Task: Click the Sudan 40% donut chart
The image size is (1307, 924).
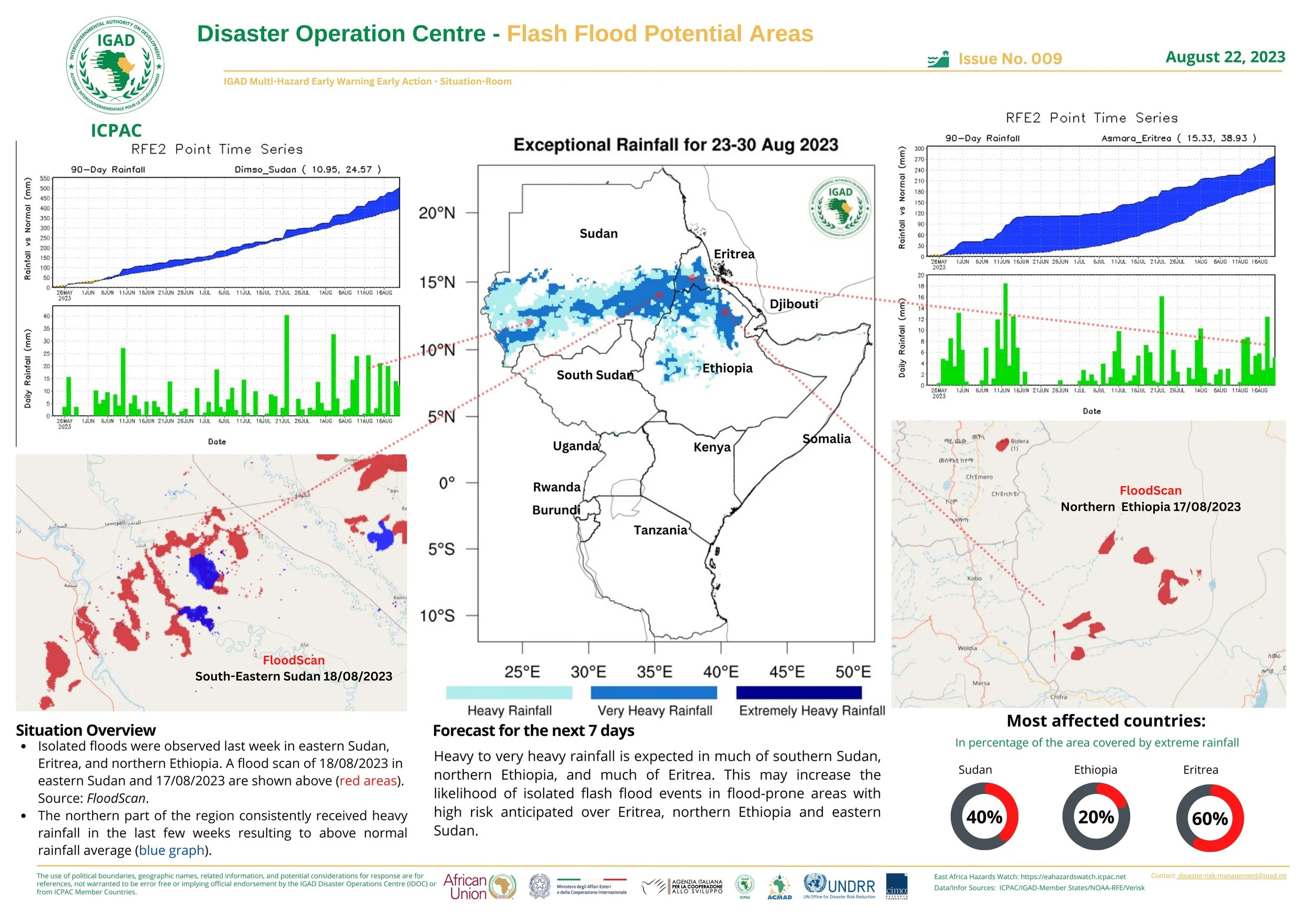Action: 984,816
